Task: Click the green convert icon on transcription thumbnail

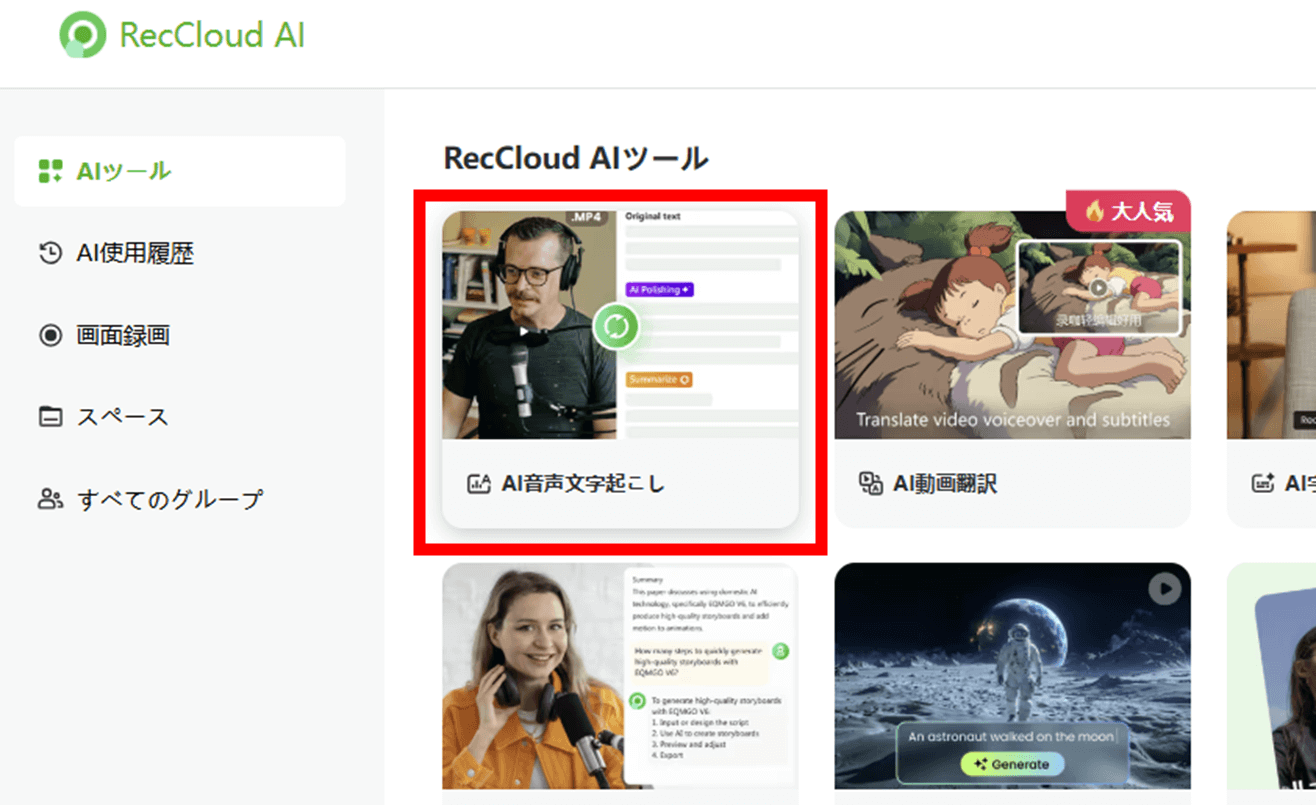Action: click(x=616, y=326)
